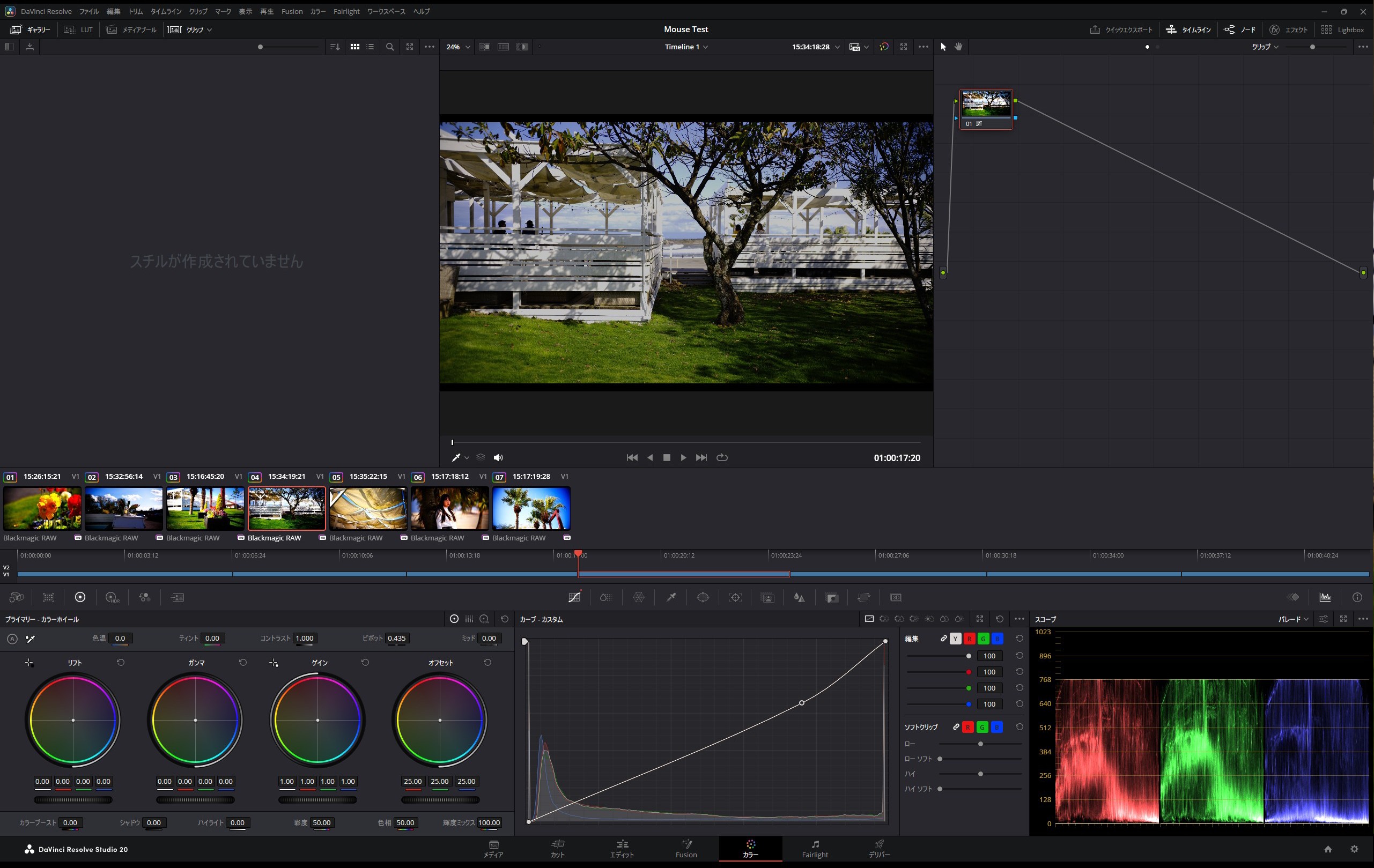The image size is (1374, 868).
Task: Open the Curves palette
Action: [x=573, y=597]
